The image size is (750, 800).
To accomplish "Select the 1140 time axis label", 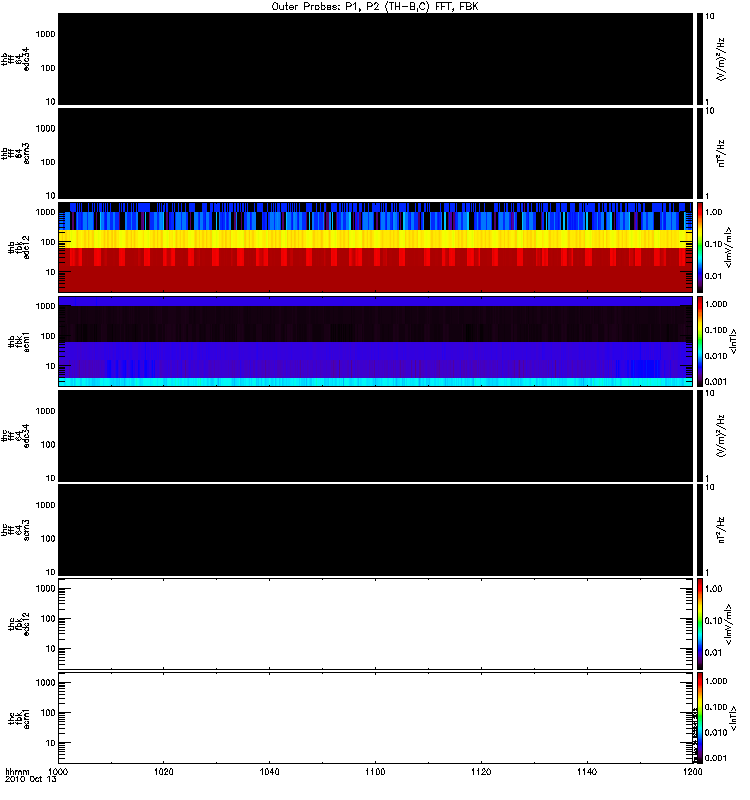I will tap(586, 773).
